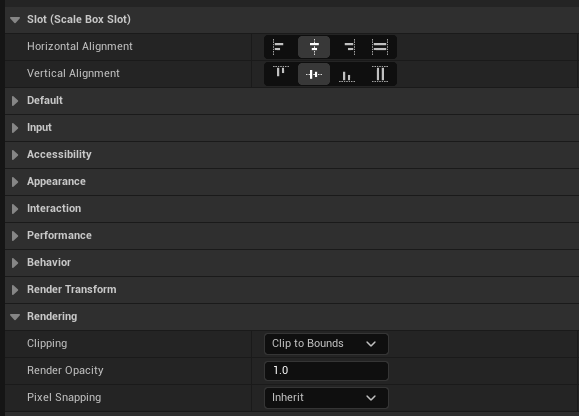This screenshot has height=416, width=579.
Task: Set horizontal alignment to fill
Action: point(380,47)
